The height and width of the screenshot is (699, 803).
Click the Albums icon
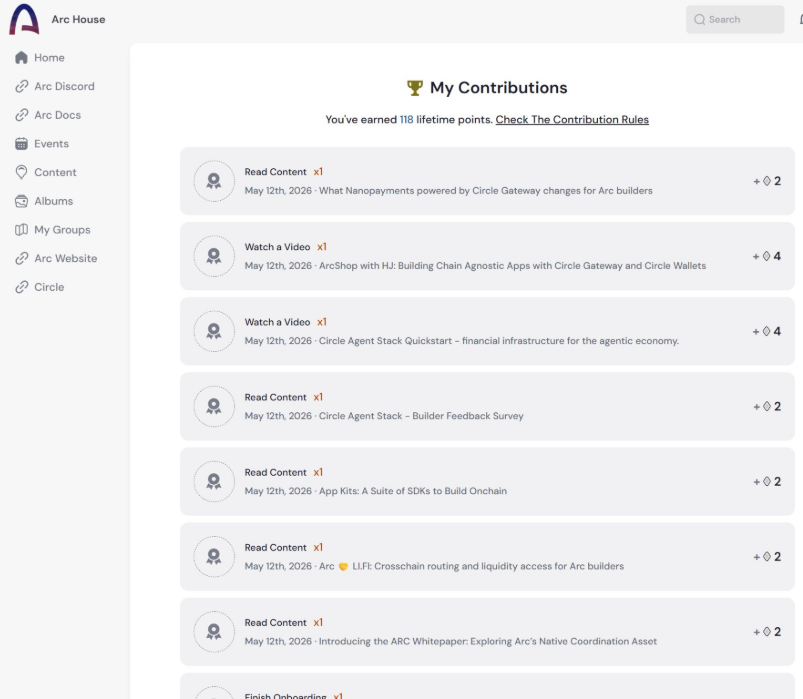[22, 201]
